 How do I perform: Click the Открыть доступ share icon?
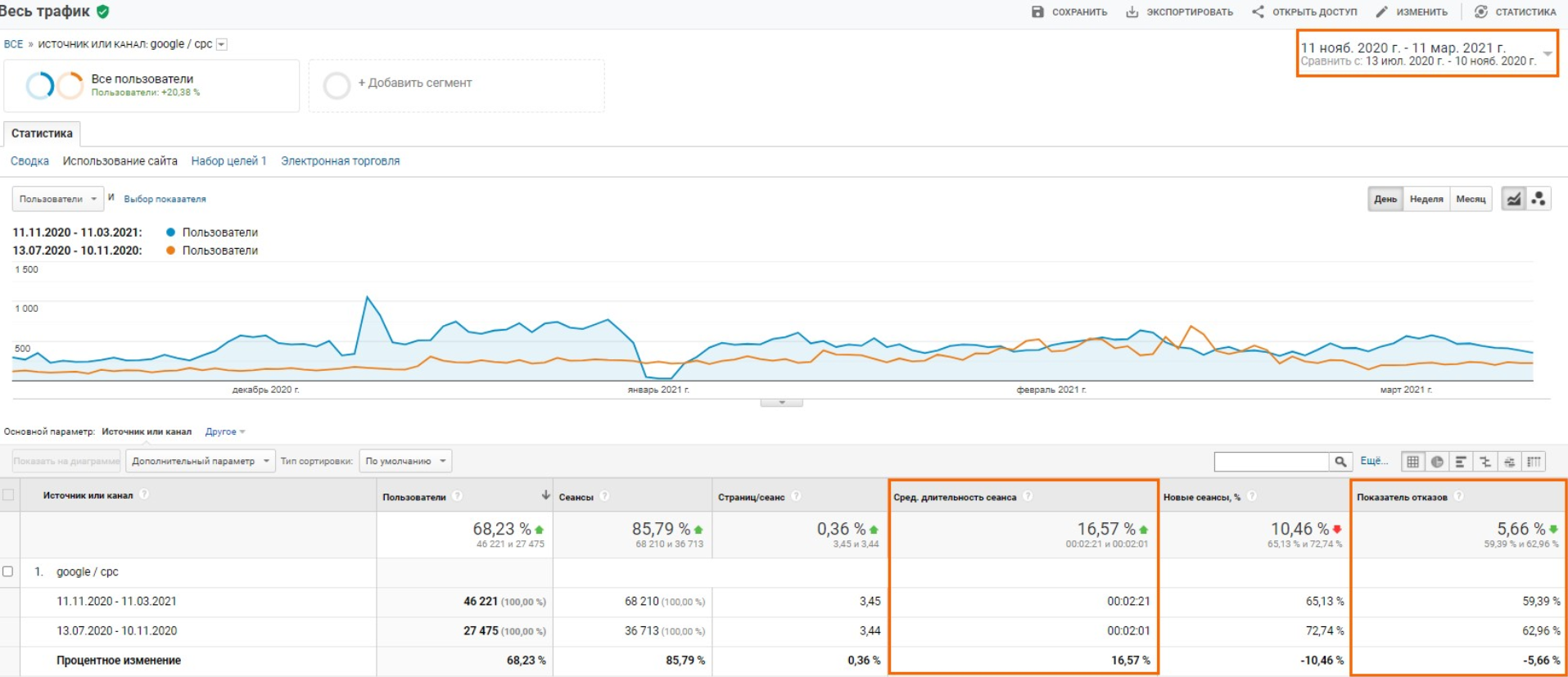[x=1258, y=11]
